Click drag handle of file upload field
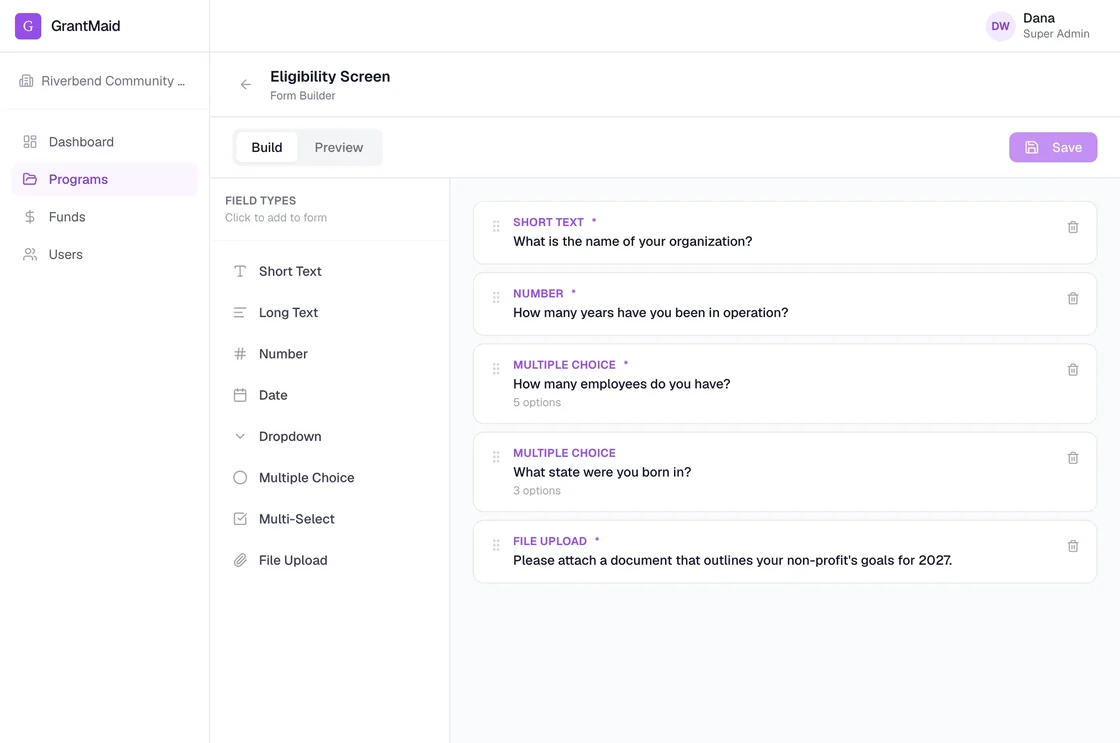 pos(496,546)
